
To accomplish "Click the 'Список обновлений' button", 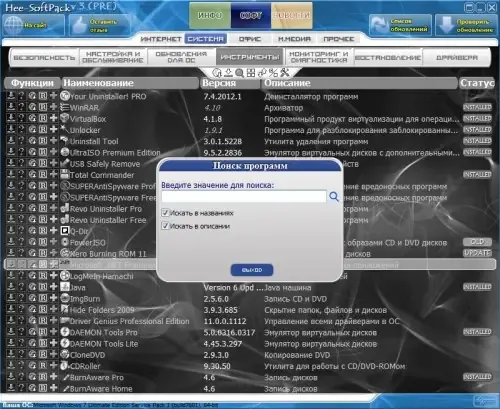I will (400, 25).
